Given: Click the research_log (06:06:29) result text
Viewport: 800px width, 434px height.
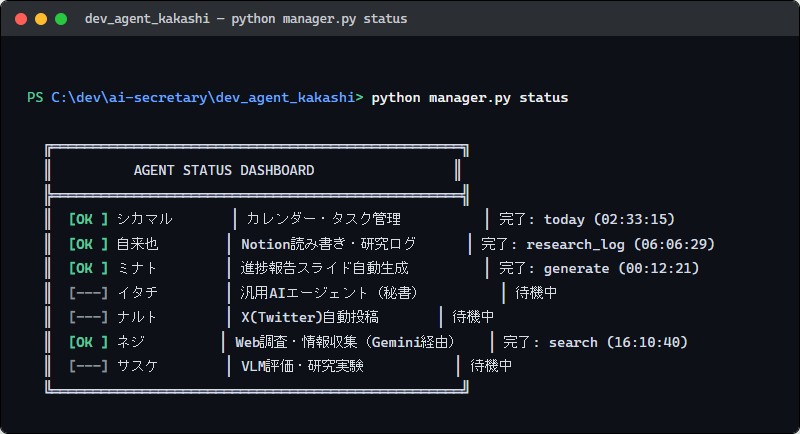Looking at the screenshot, I should [620, 244].
